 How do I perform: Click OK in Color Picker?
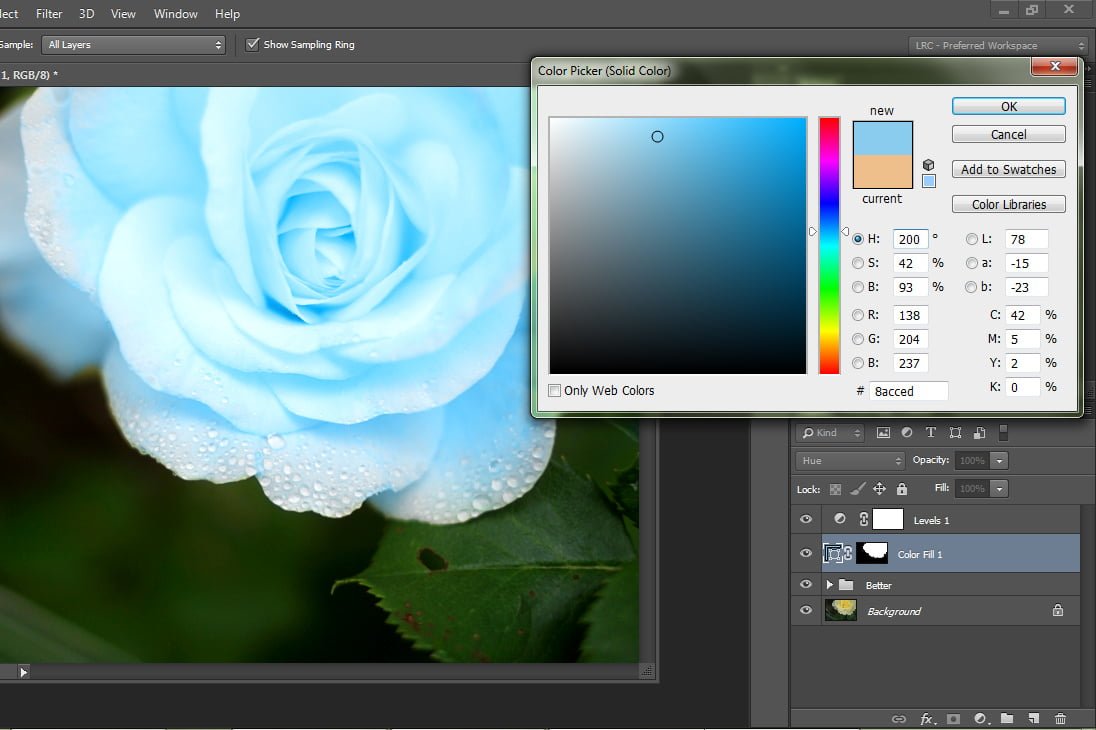tap(1009, 106)
